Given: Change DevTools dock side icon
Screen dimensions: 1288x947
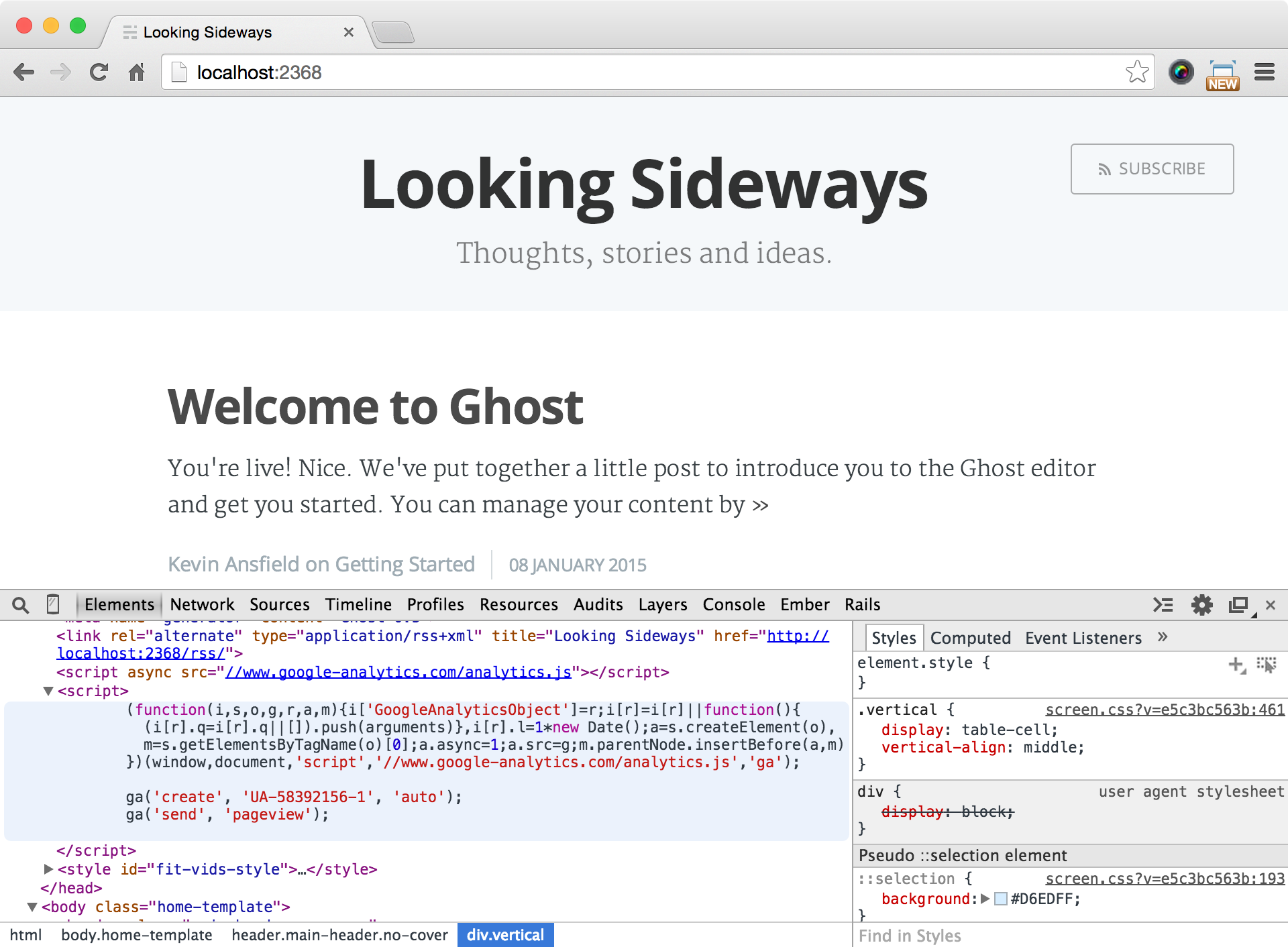Looking at the screenshot, I should click(1239, 605).
